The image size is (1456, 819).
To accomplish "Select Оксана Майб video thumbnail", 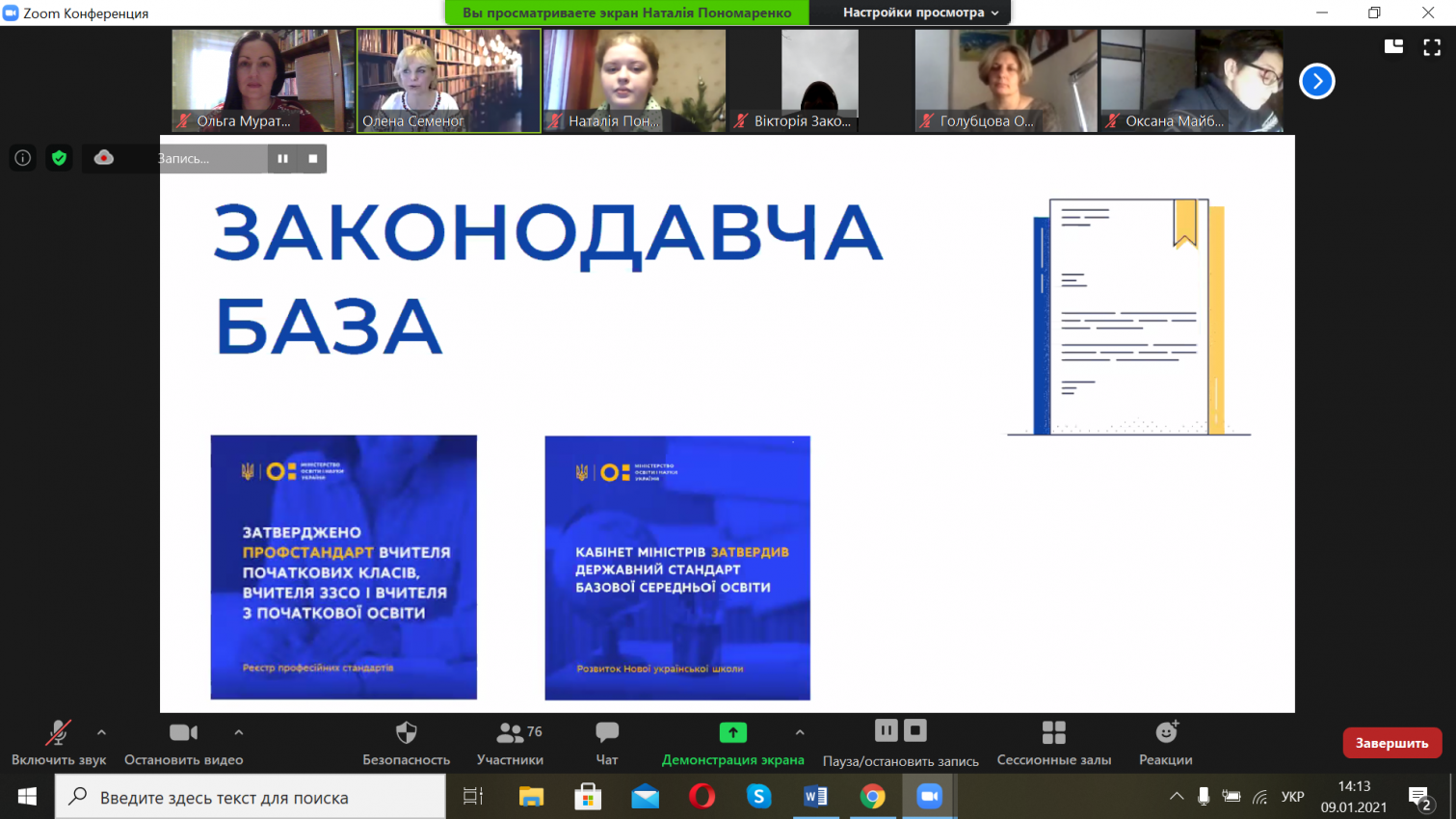I will [x=1192, y=81].
